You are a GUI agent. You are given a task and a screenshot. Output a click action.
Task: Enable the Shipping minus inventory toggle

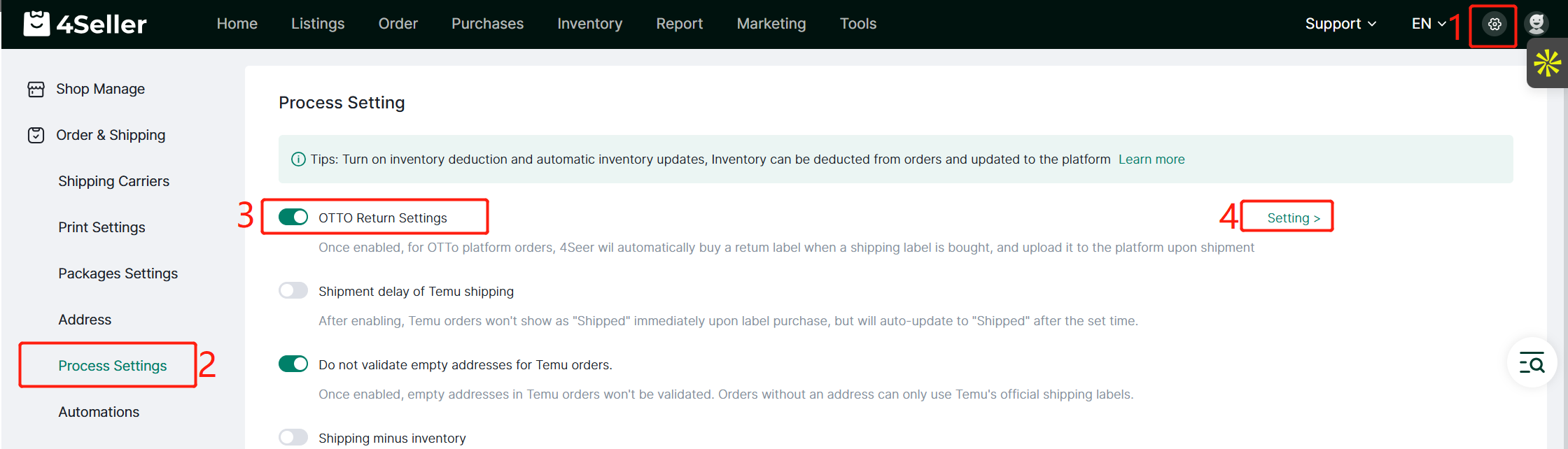(x=293, y=438)
